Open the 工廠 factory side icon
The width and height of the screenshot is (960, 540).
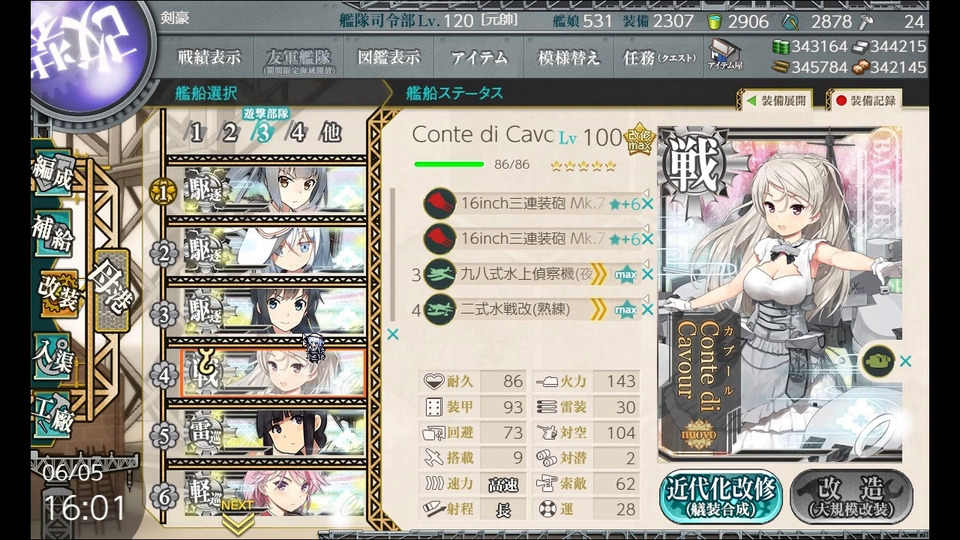(x=54, y=416)
